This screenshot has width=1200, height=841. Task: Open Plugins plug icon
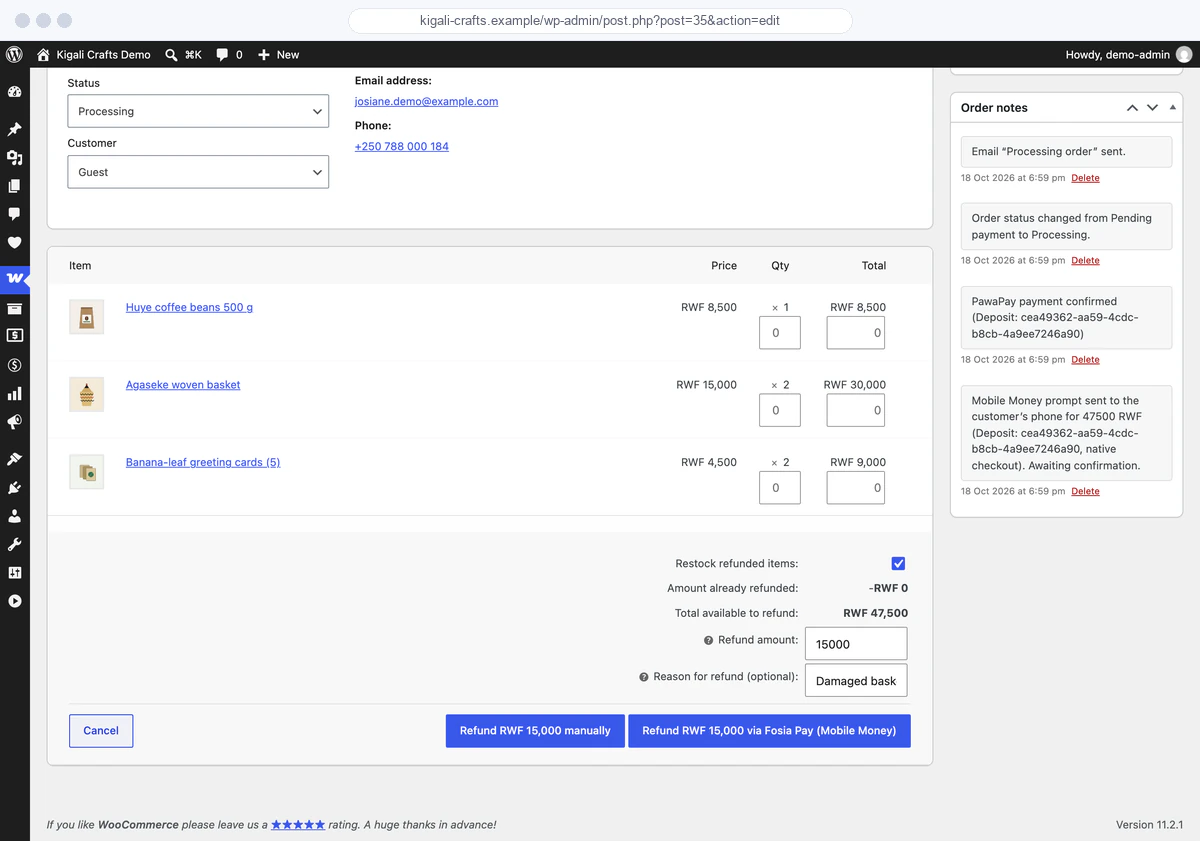click(x=14, y=488)
